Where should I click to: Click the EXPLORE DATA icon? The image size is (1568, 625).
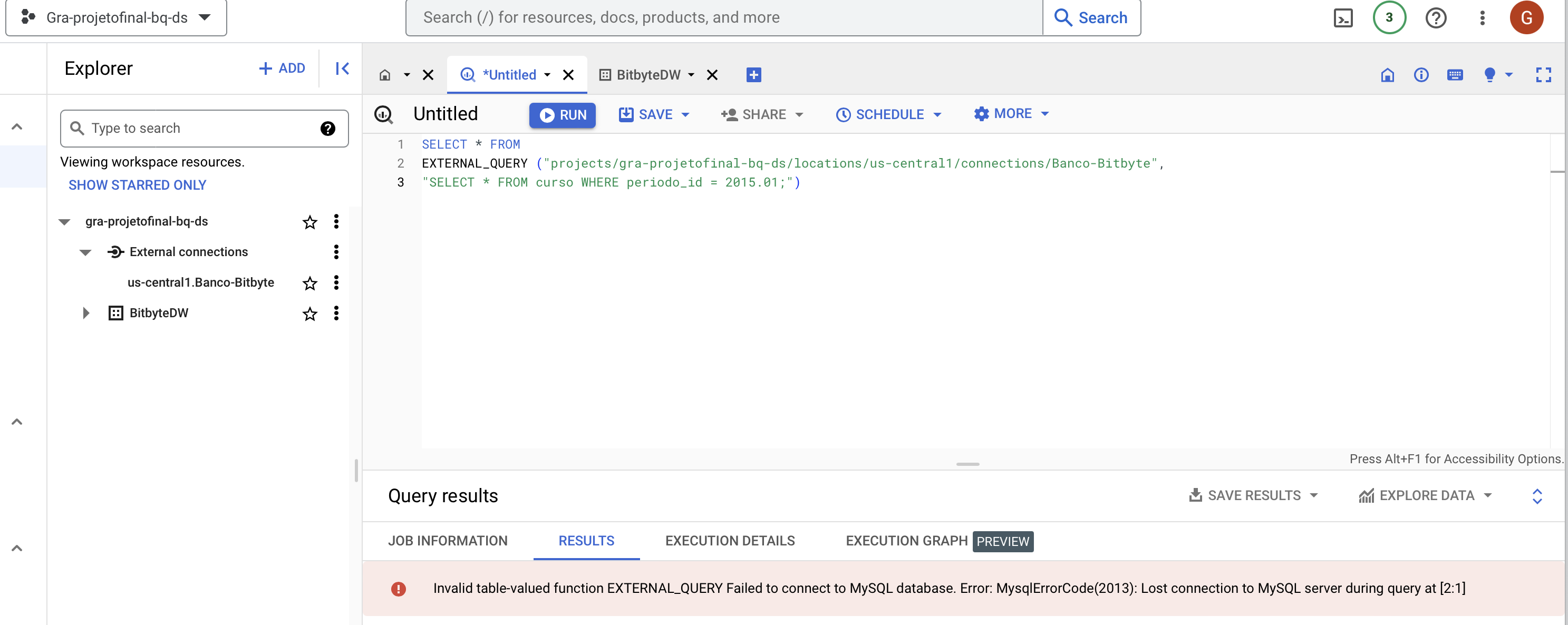tap(1364, 495)
